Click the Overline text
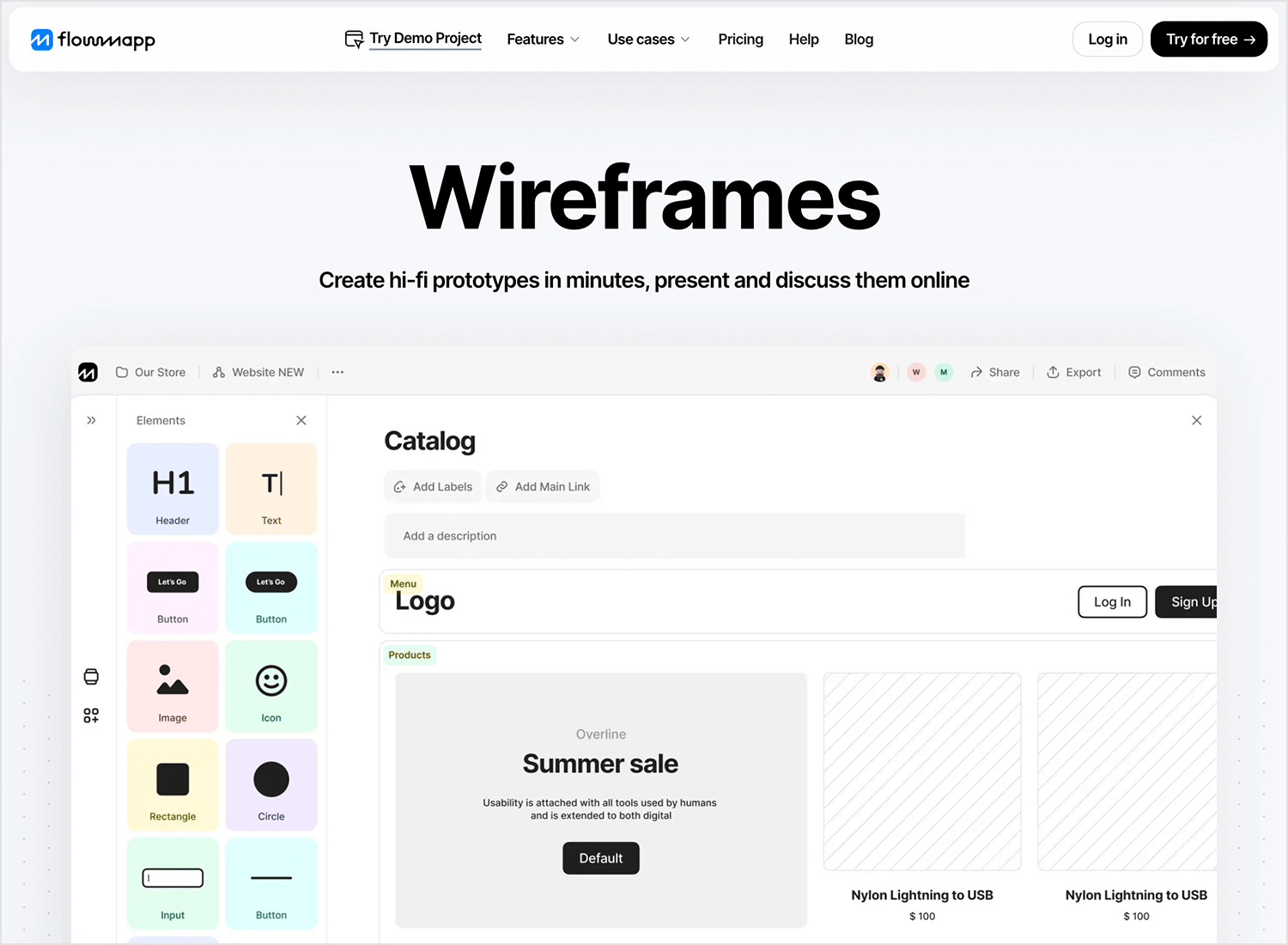Screen dimensions: 1288x945 [x=601, y=735]
